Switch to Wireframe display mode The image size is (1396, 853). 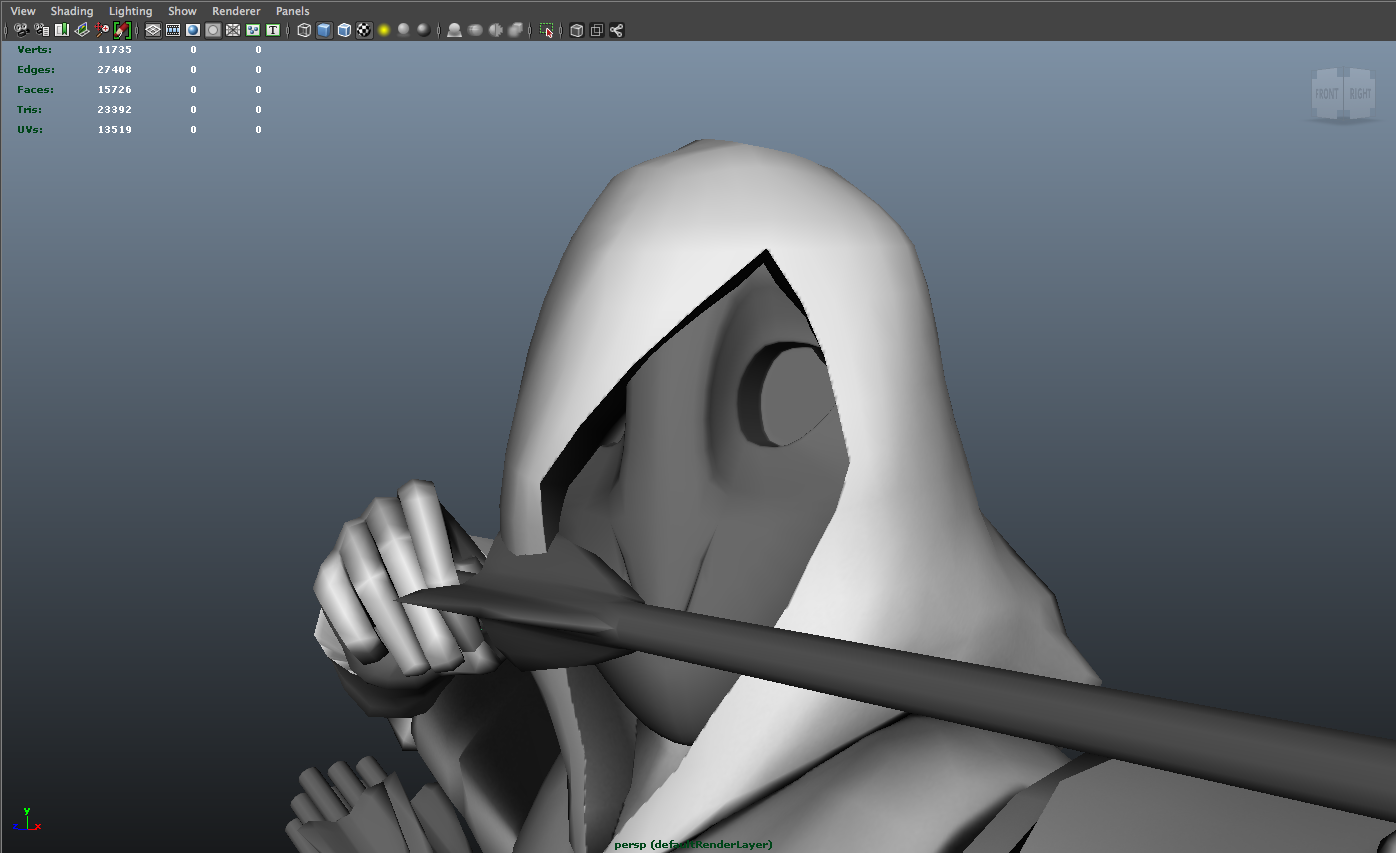point(304,30)
